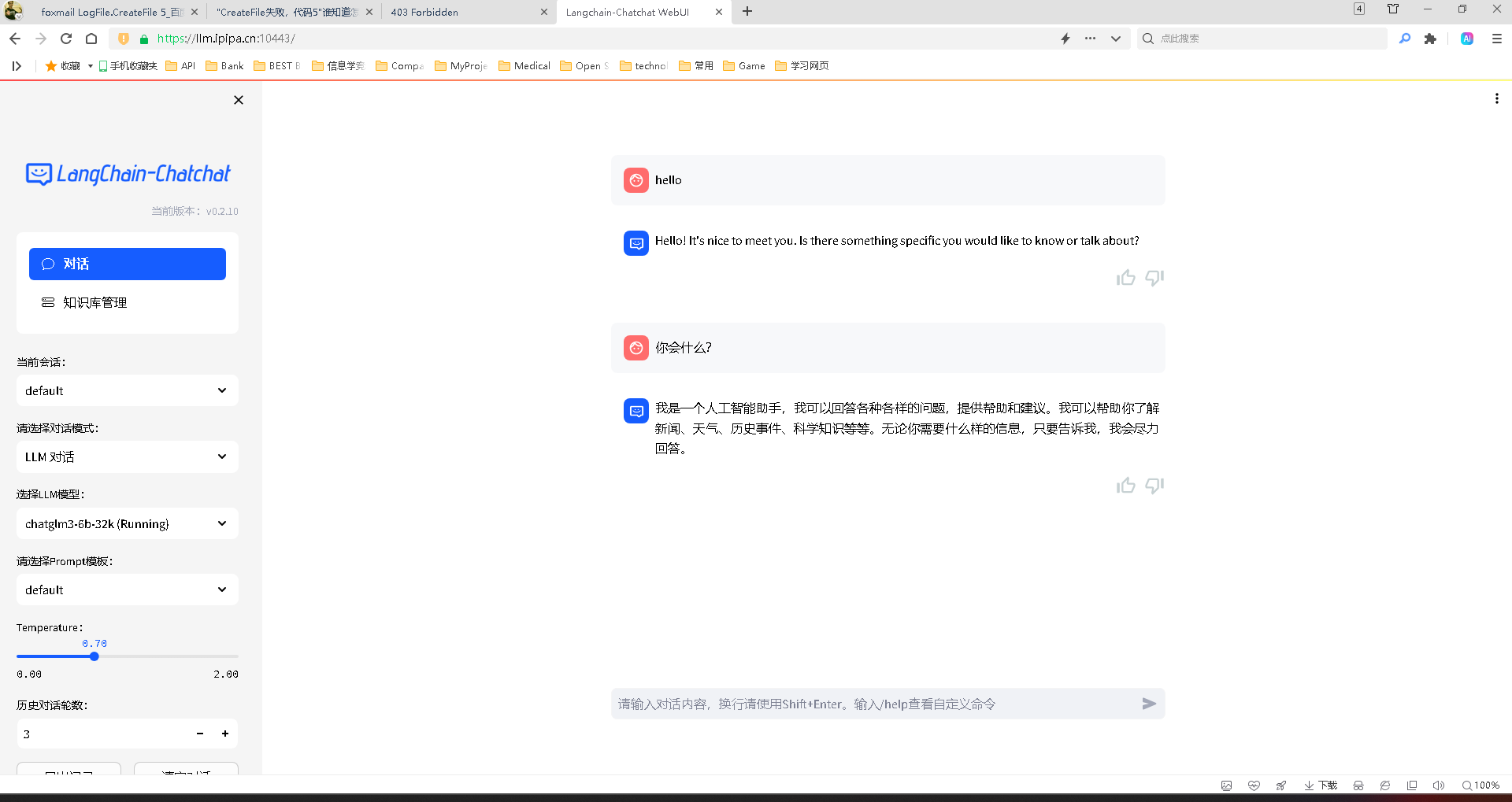Viewport: 1512px width, 802px height.
Task: Open a new browser tab
Action: [x=747, y=11]
